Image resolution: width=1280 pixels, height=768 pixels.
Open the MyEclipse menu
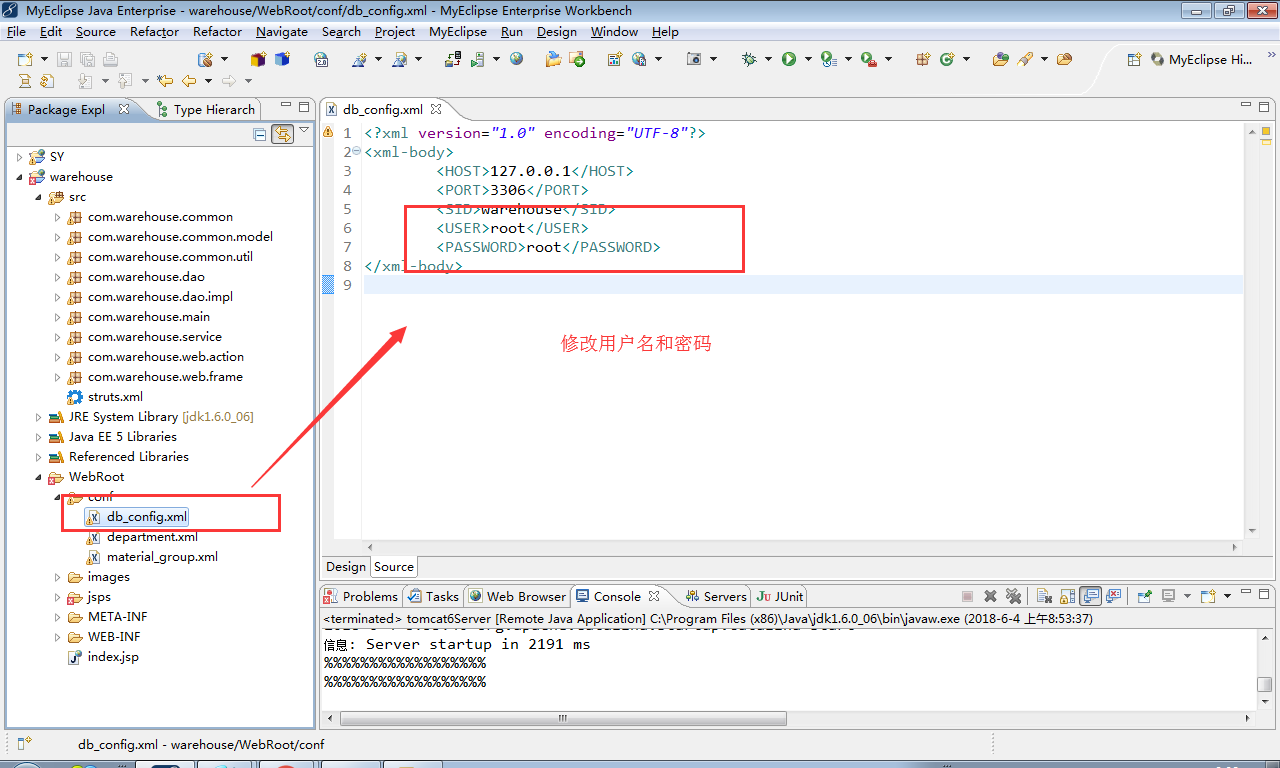[x=457, y=31]
